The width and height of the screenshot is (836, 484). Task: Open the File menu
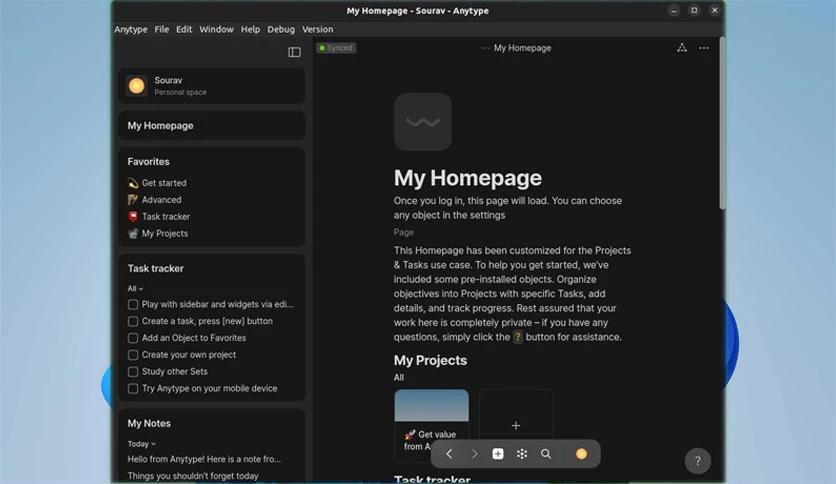162,29
